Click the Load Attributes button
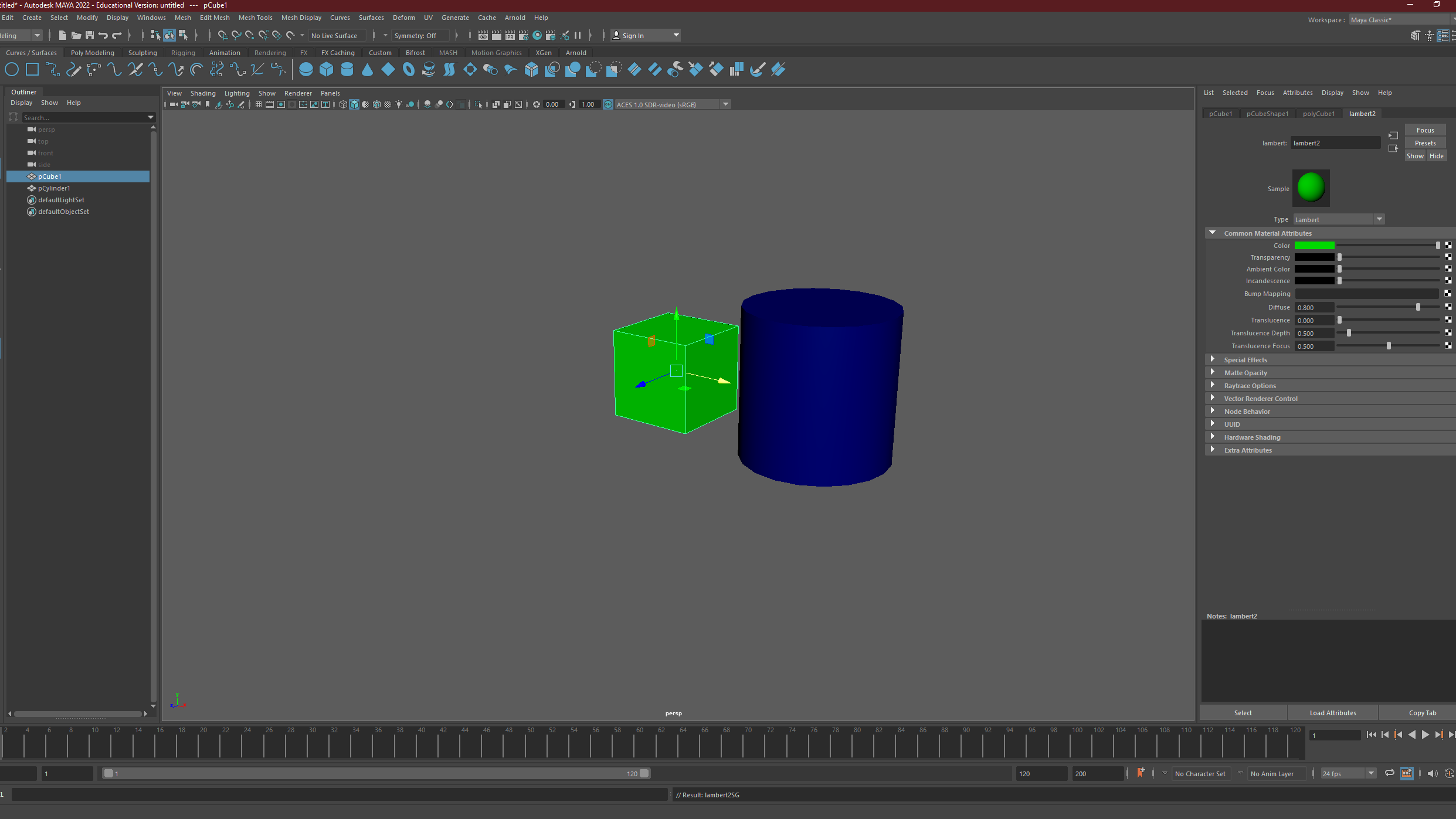1456x819 pixels. (1333, 713)
